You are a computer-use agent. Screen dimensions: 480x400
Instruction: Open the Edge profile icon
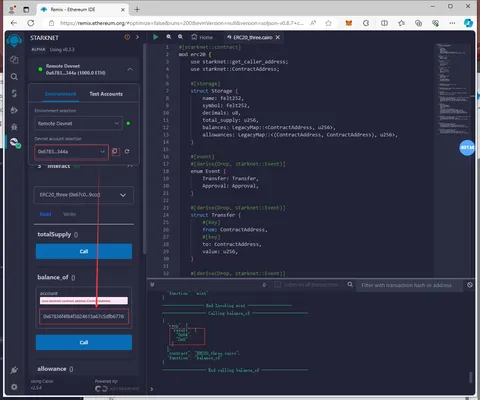[x=12, y=10]
